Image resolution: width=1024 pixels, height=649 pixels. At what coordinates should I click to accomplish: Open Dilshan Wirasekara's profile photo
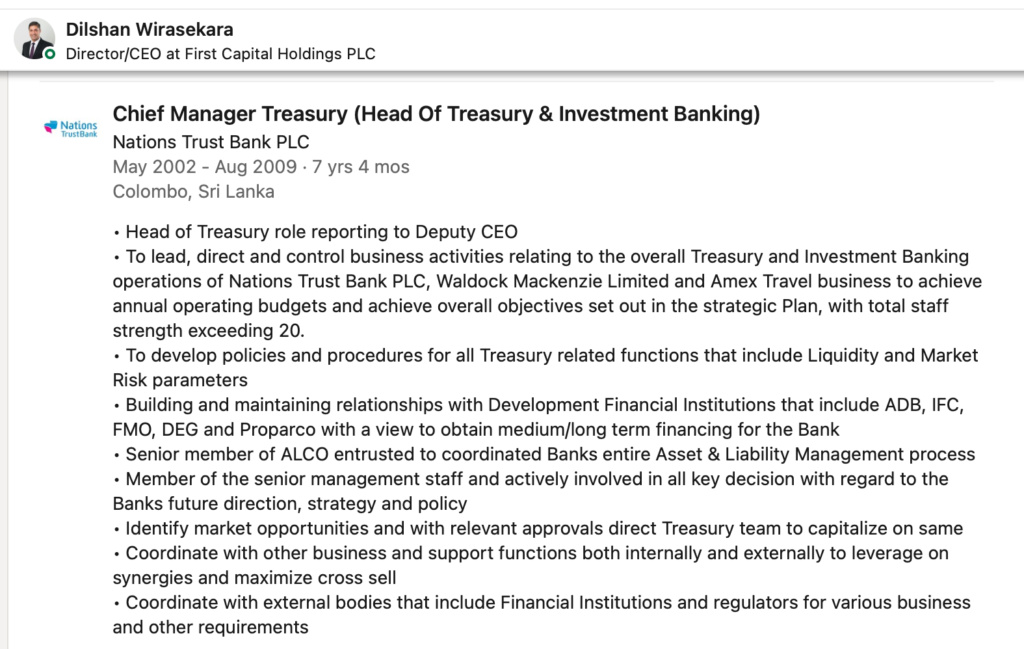[34, 39]
